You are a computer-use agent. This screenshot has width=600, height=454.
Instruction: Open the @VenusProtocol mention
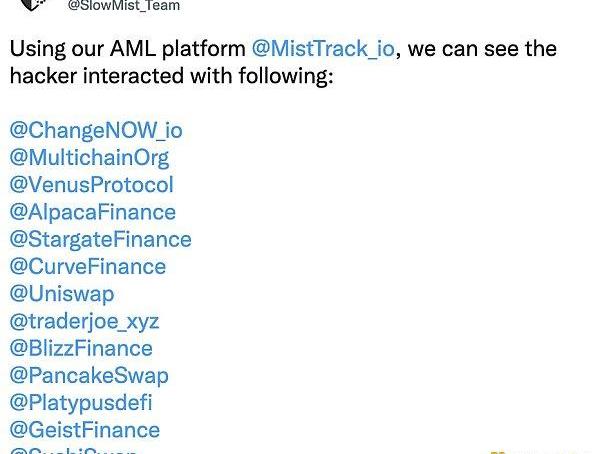click(91, 184)
